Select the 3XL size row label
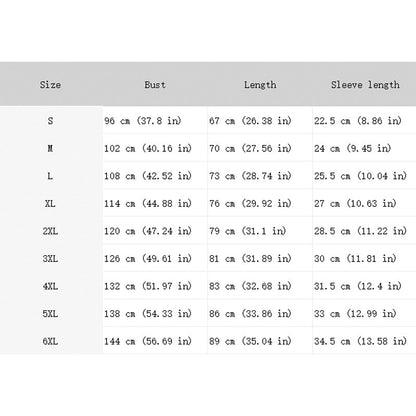Image resolution: width=416 pixels, height=416 pixels. tap(50, 258)
